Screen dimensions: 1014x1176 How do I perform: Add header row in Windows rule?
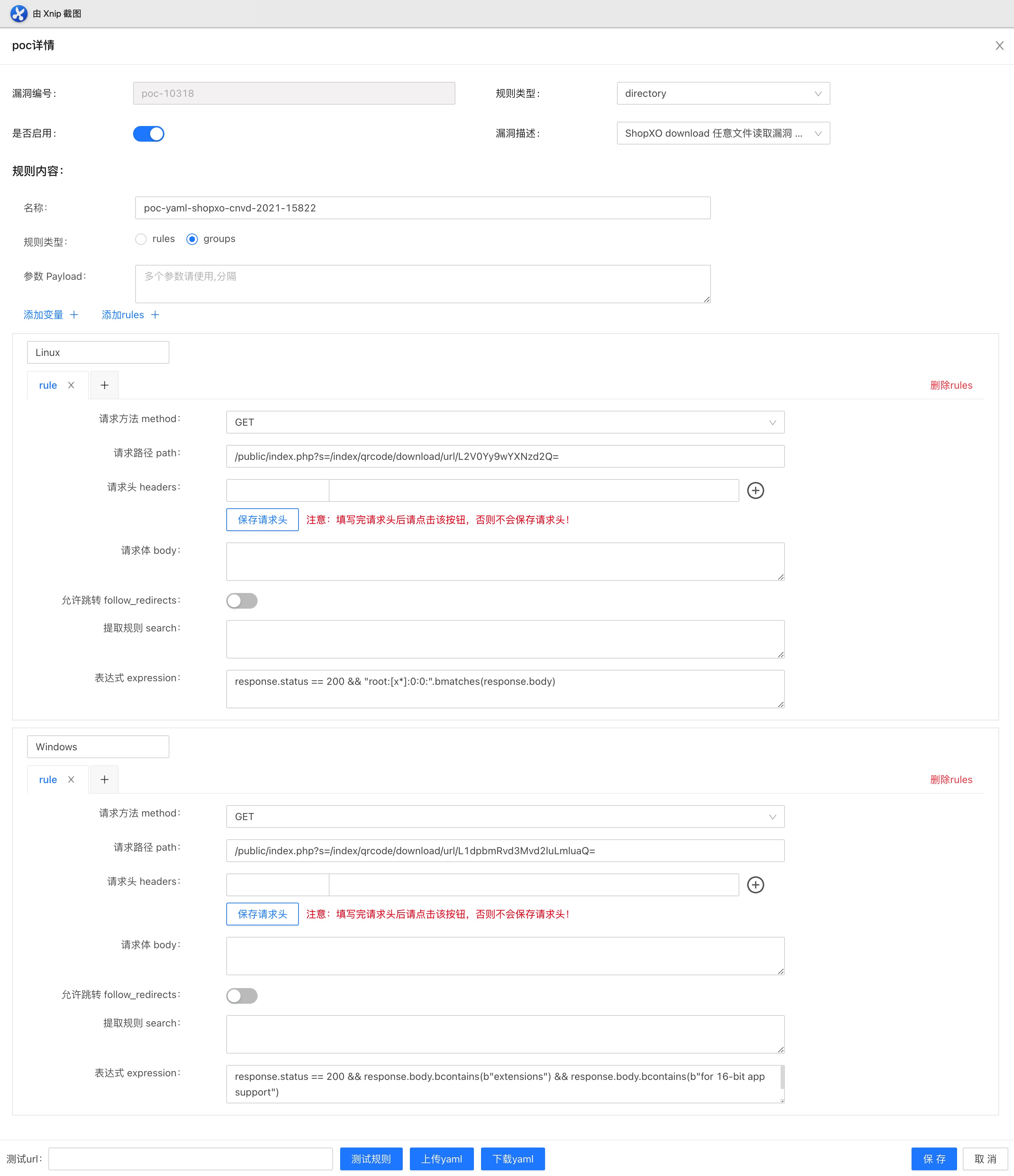[755, 885]
